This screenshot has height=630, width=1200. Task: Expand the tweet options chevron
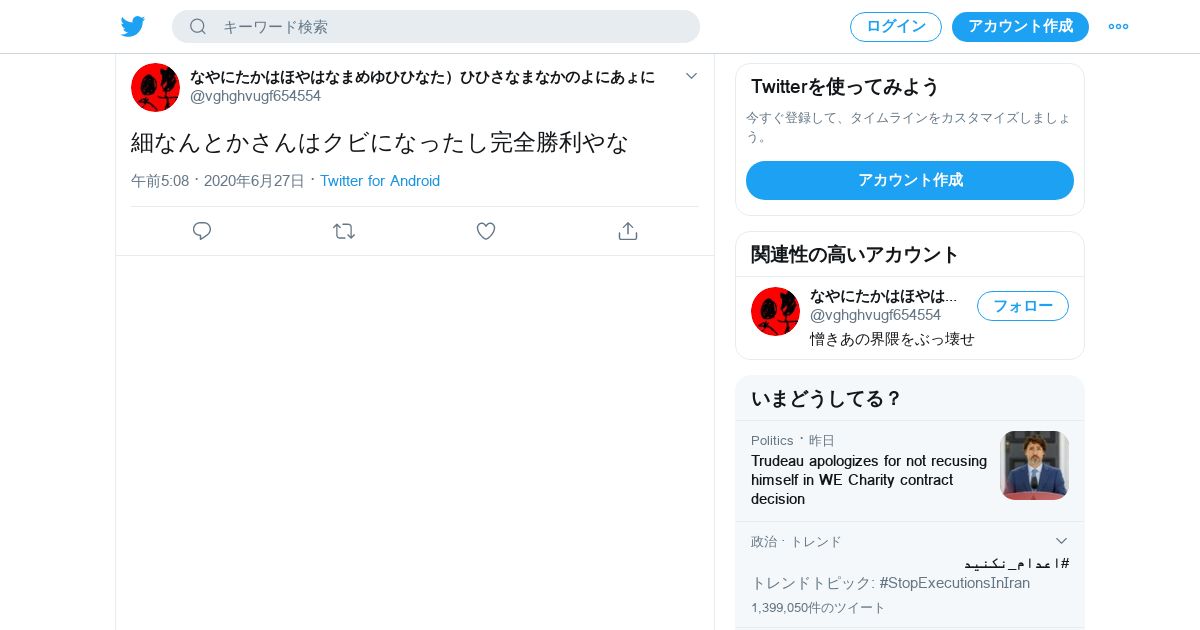click(x=691, y=76)
